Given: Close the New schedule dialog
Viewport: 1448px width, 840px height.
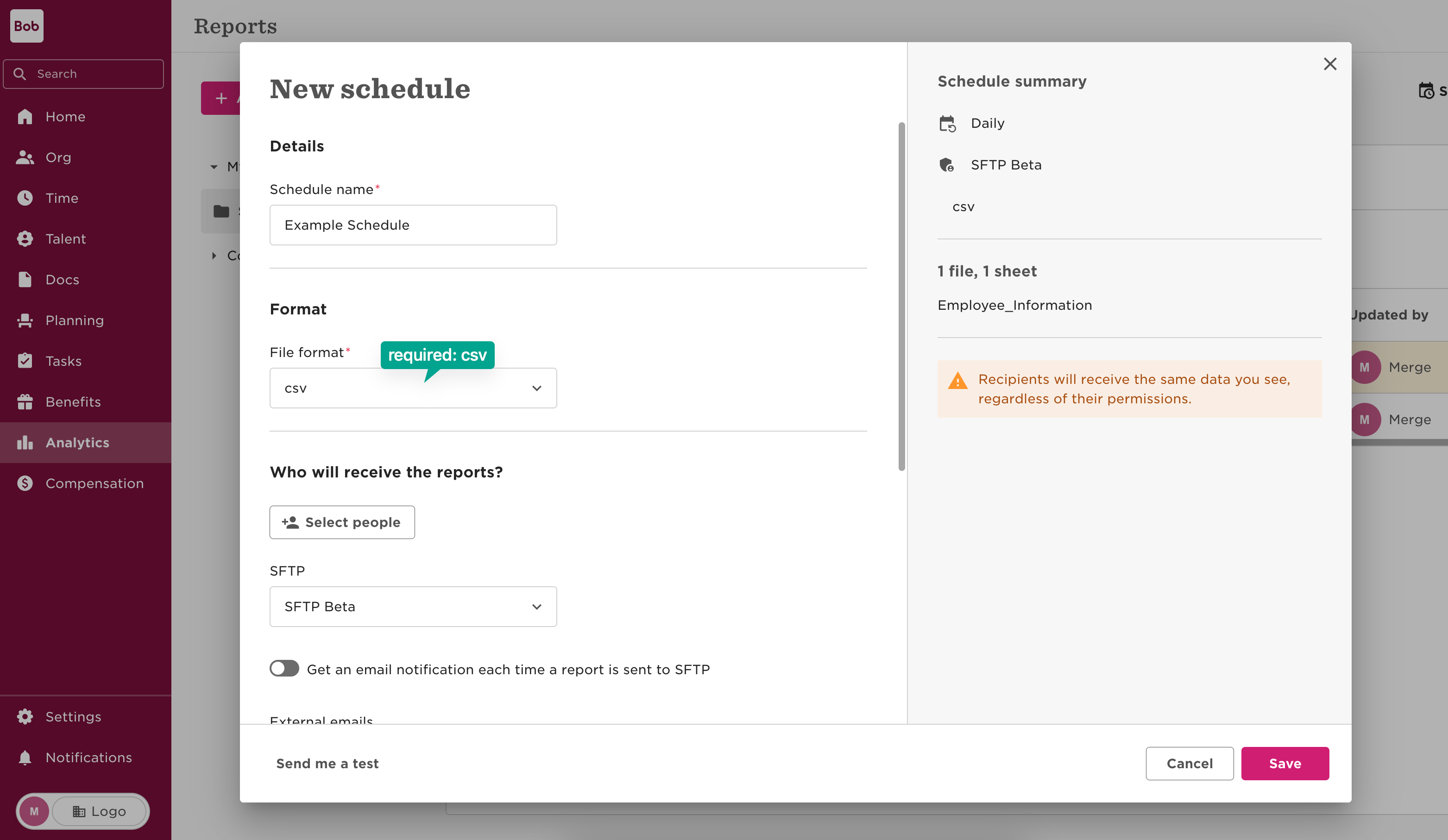Looking at the screenshot, I should tap(1329, 64).
